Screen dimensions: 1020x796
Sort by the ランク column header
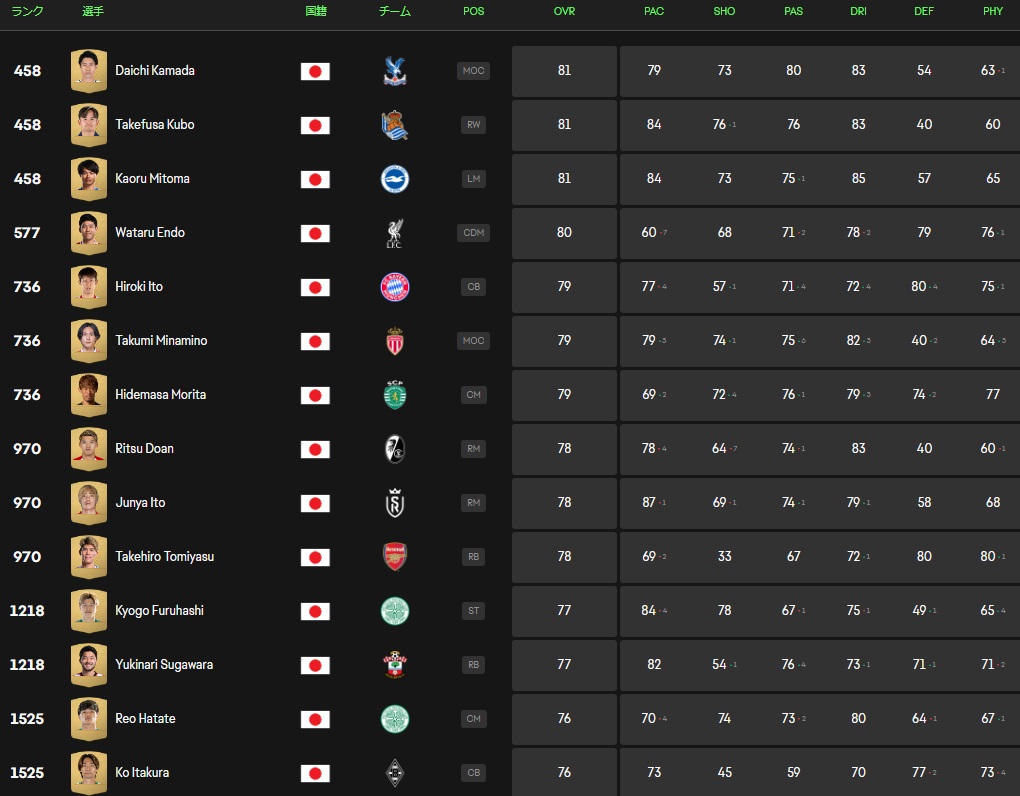27,12
